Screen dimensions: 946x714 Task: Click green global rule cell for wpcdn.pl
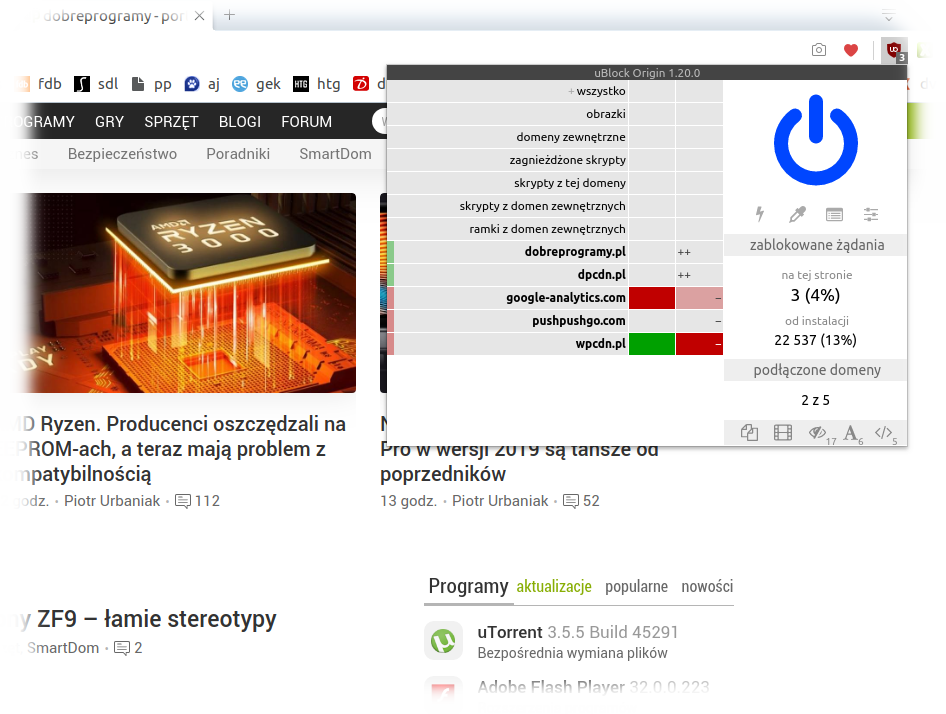pyautogui.click(x=652, y=343)
